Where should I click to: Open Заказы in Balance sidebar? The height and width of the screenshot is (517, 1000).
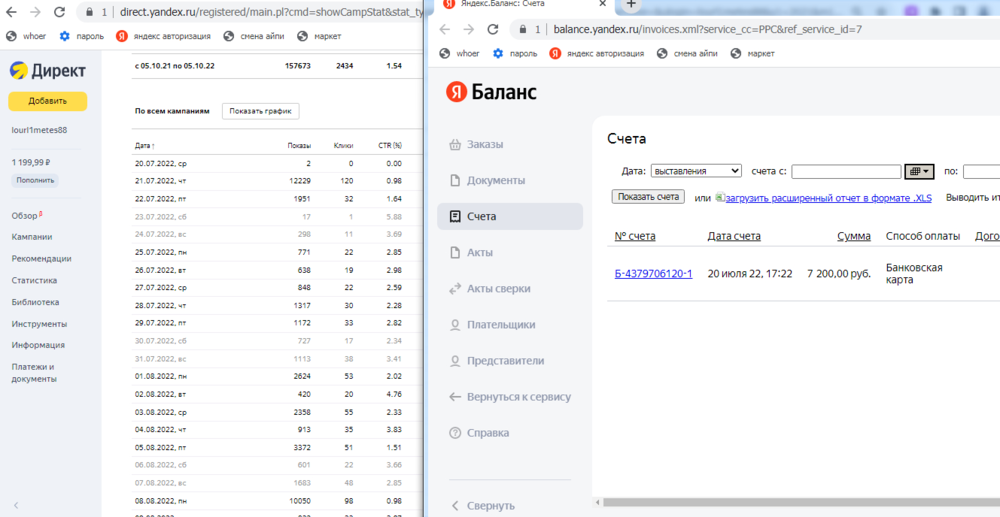click(x=476, y=144)
